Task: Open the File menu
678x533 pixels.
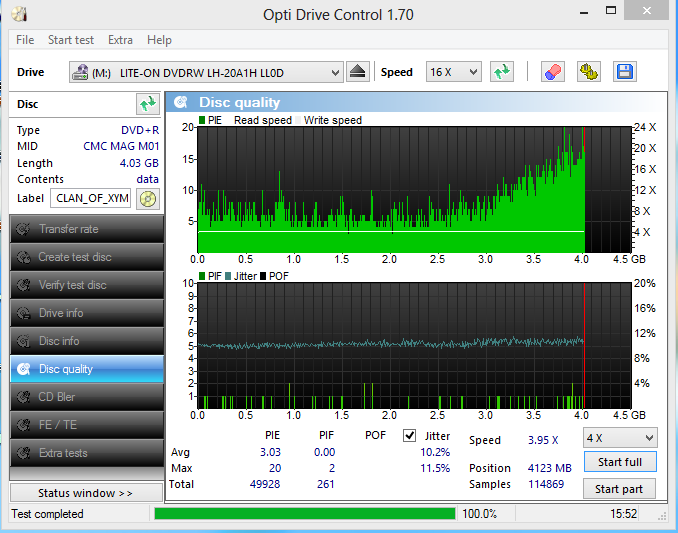Action: pyautogui.click(x=25, y=40)
